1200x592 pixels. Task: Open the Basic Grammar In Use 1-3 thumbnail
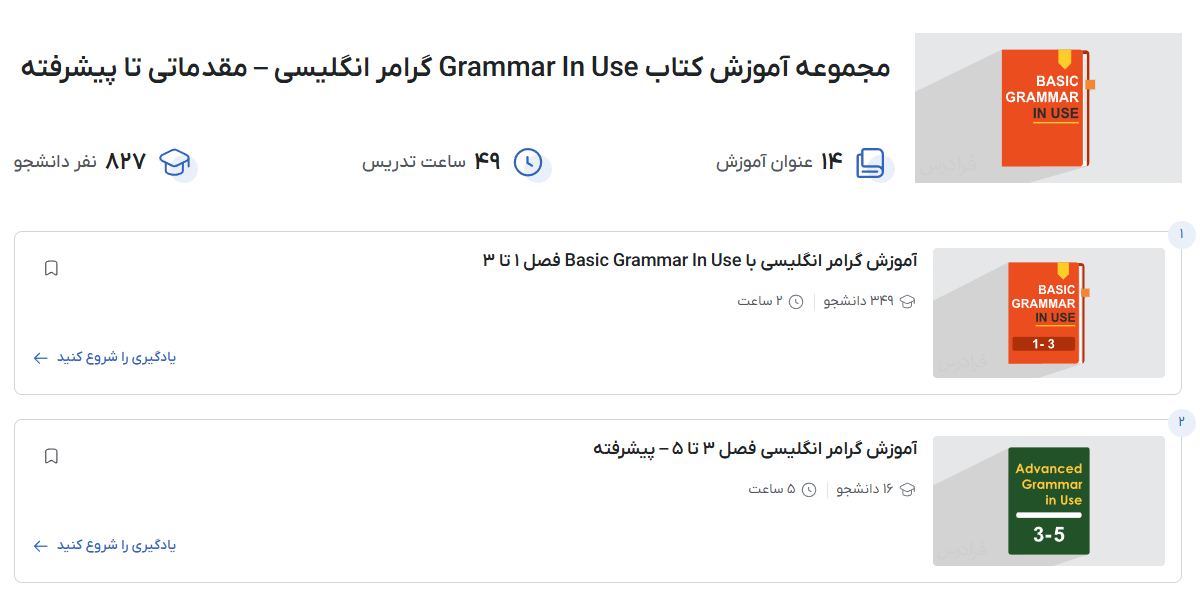coord(1048,313)
